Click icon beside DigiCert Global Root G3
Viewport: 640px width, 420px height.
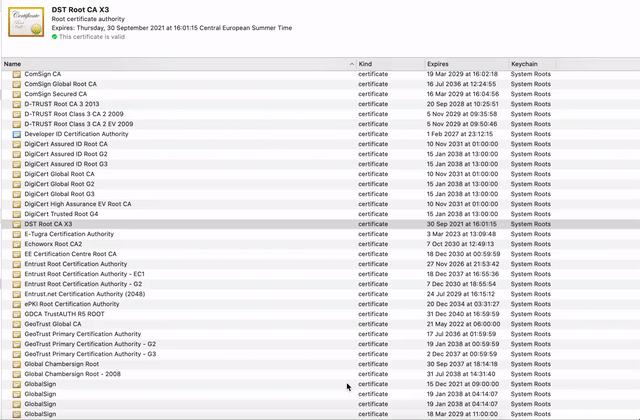click(16, 194)
